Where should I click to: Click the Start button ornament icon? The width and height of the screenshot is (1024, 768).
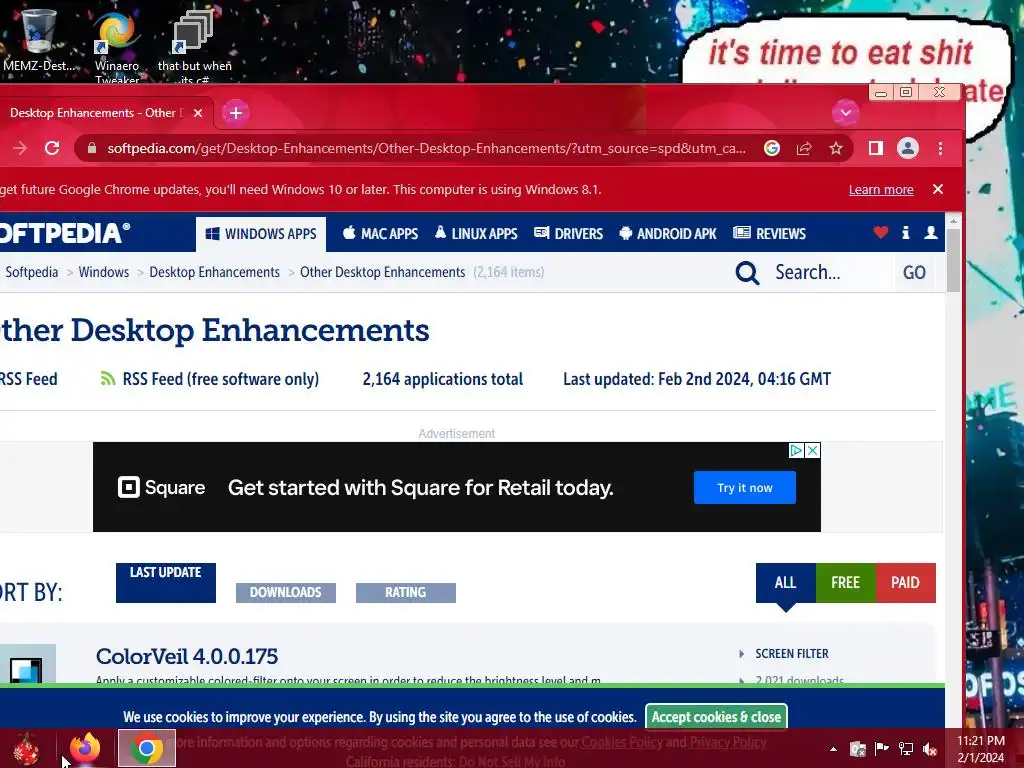click(25, 748)
